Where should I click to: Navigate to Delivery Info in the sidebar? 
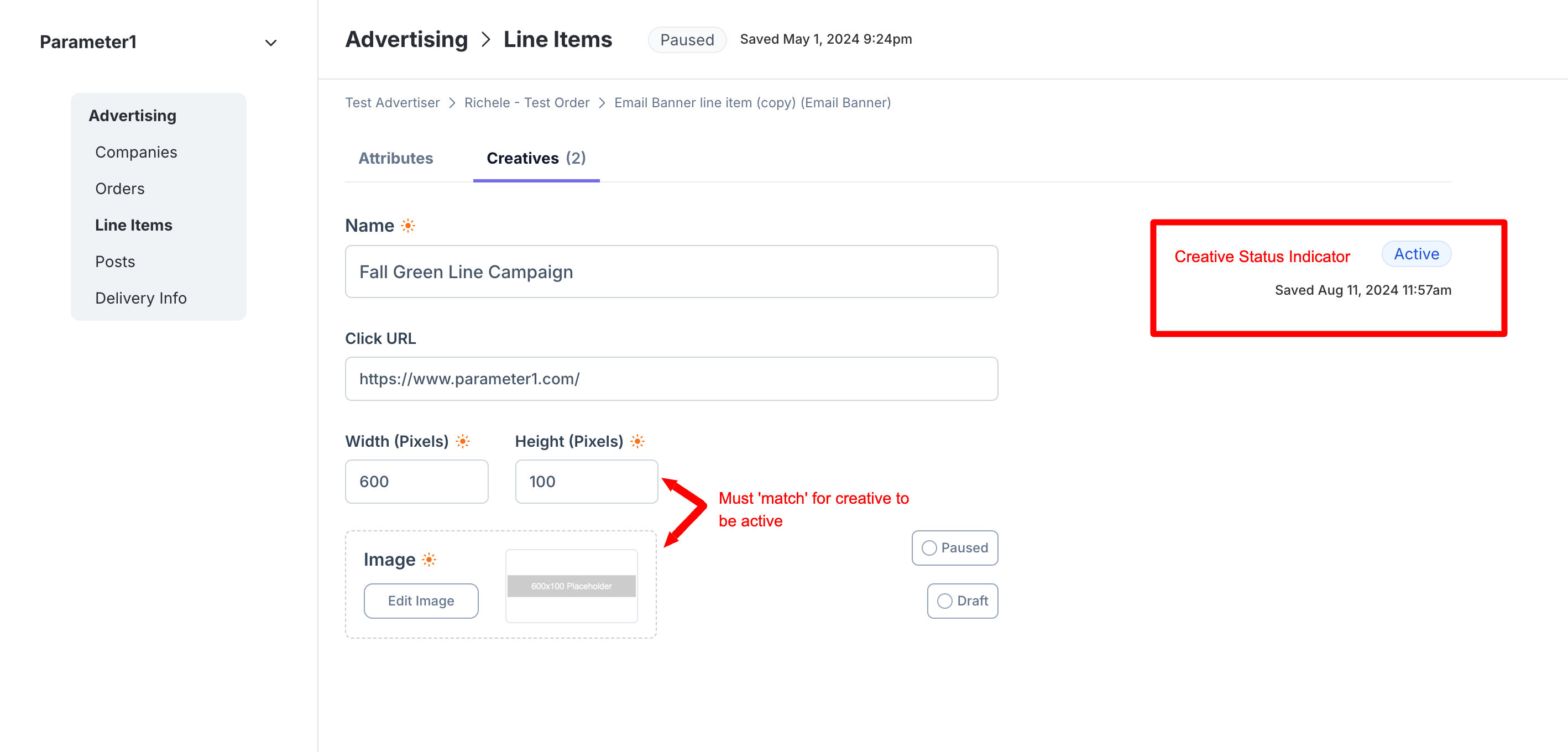click(140, 299)
